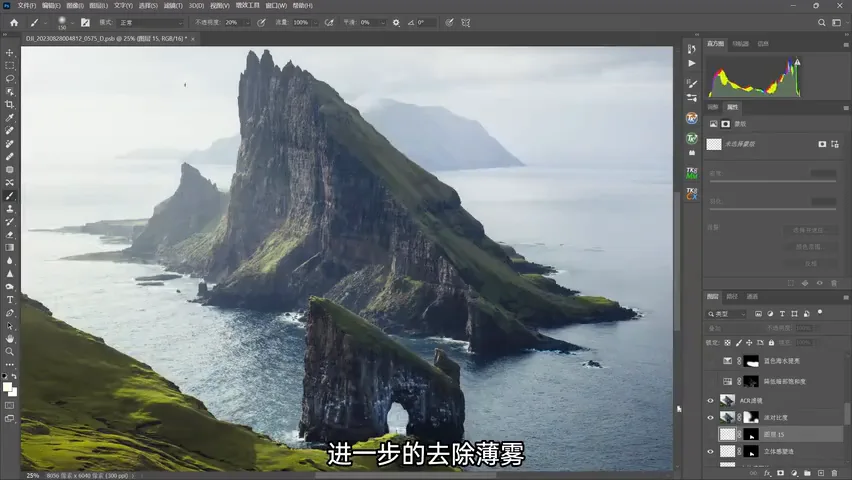Open the Actions play panel icon
Screen dimensions: 852x480
click(x=692, y=64)
